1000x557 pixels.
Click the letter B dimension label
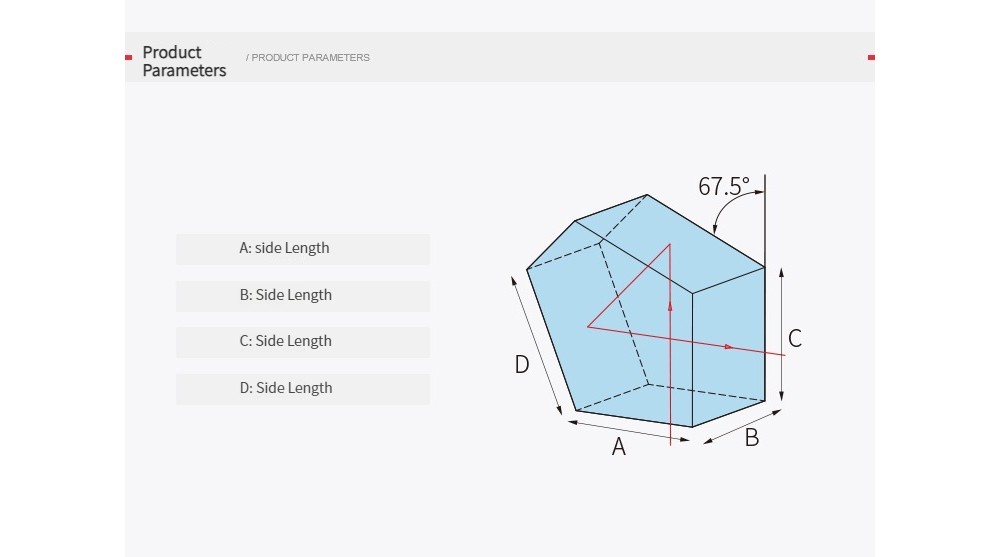coord(752,438)
